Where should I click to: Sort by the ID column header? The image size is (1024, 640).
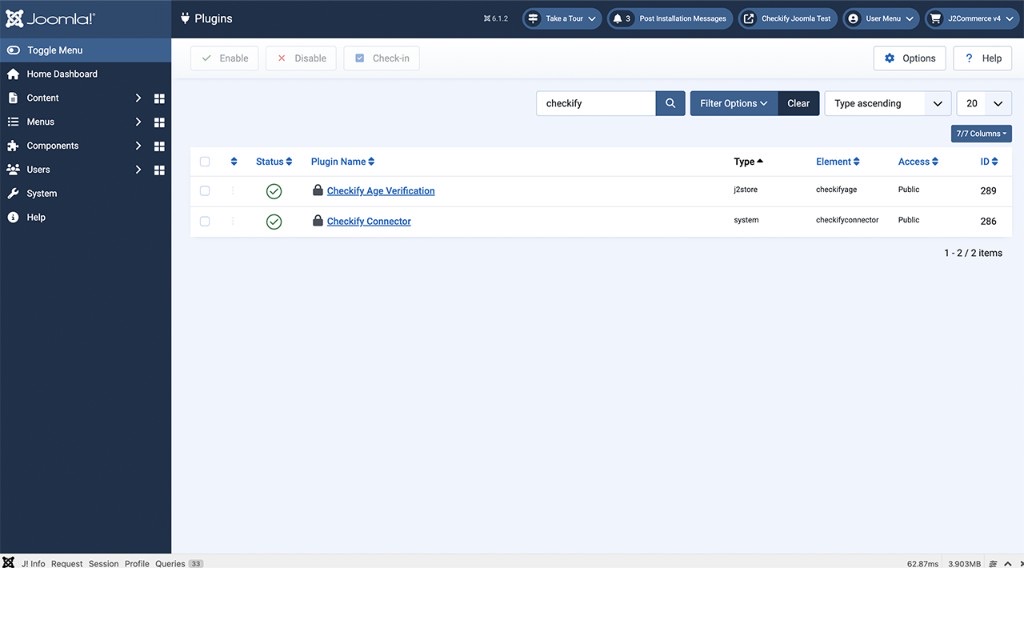coord(989,161)
